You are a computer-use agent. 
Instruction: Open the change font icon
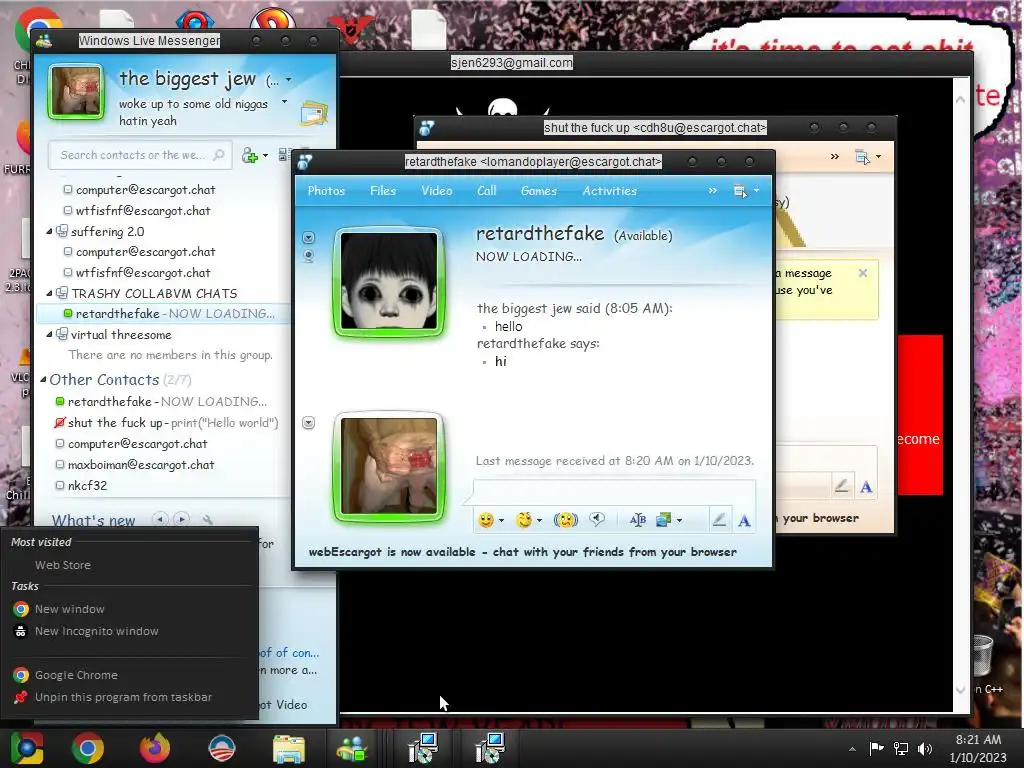point(637,520)
